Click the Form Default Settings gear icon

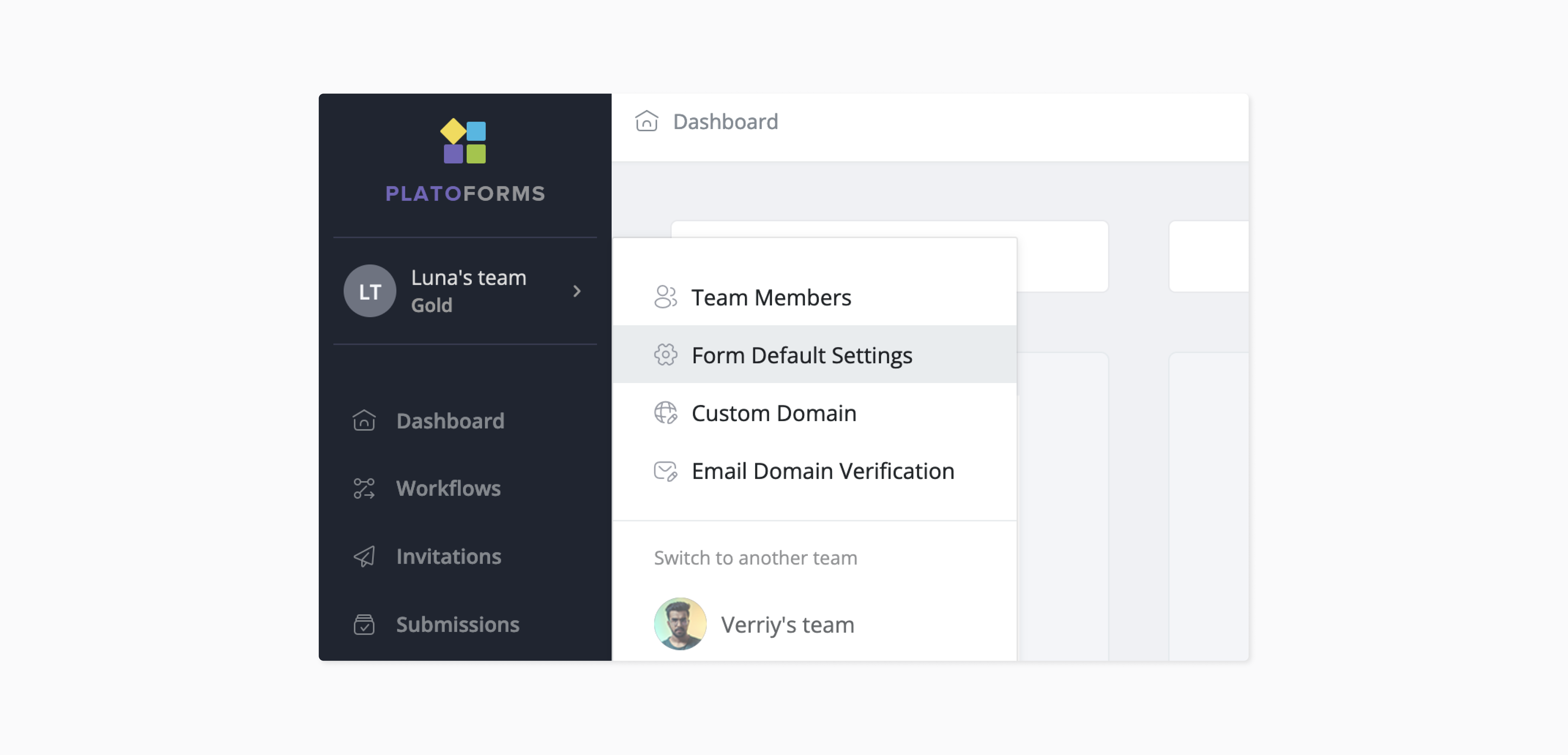pos(665,354)
